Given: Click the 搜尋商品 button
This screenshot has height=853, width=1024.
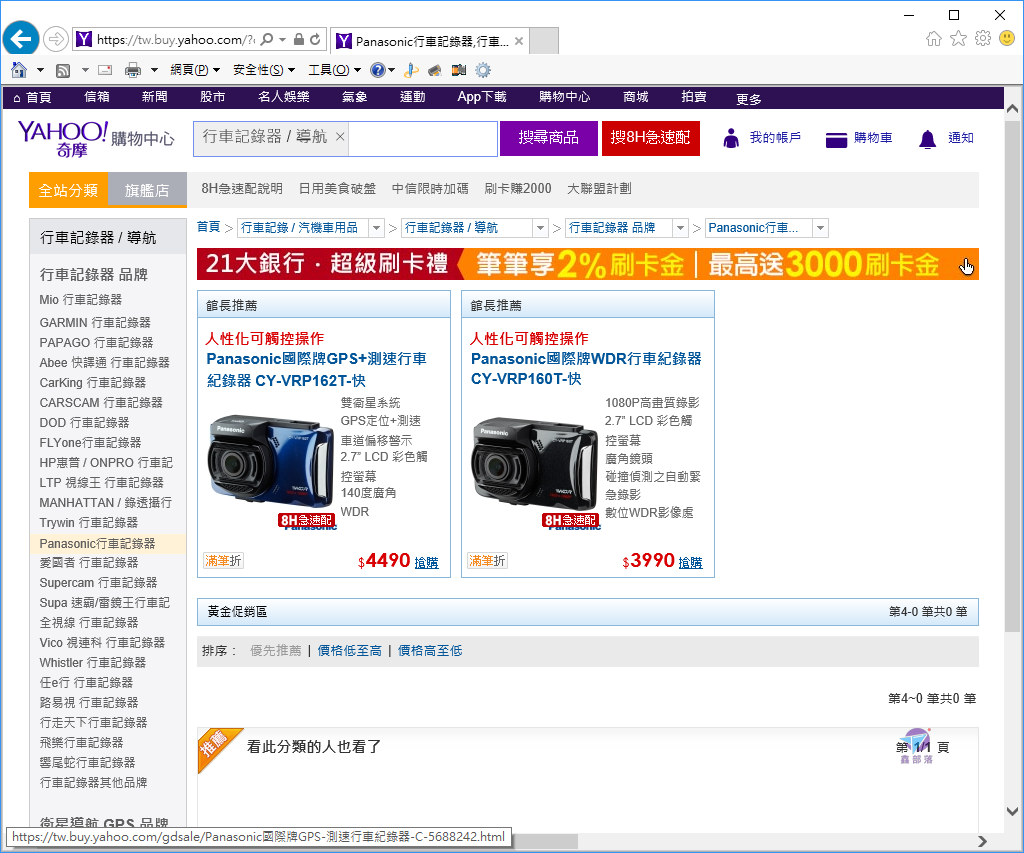Looking at the screenshot, I should (549, 138).
